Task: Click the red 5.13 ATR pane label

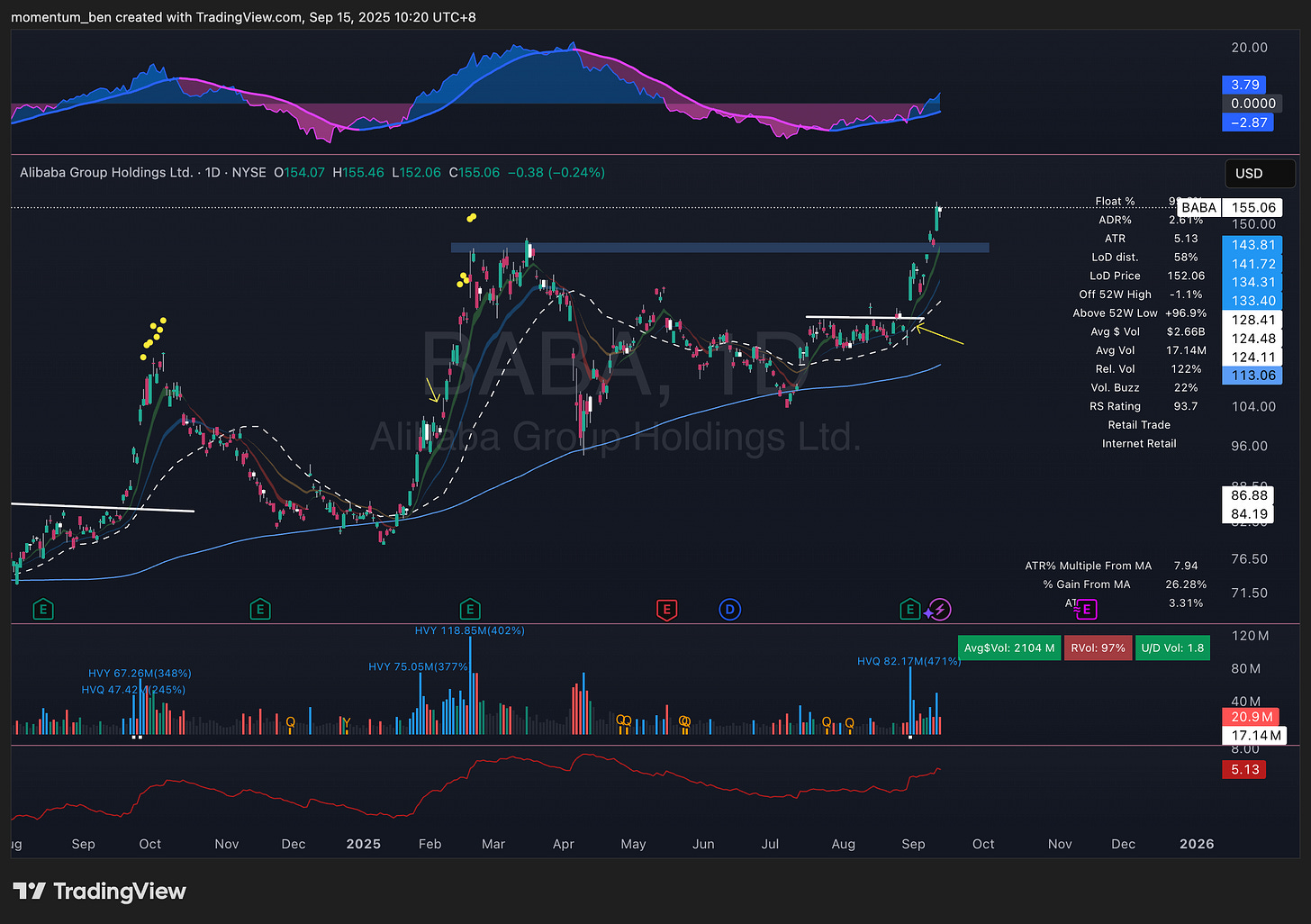Action: [x=1245, y=770]
